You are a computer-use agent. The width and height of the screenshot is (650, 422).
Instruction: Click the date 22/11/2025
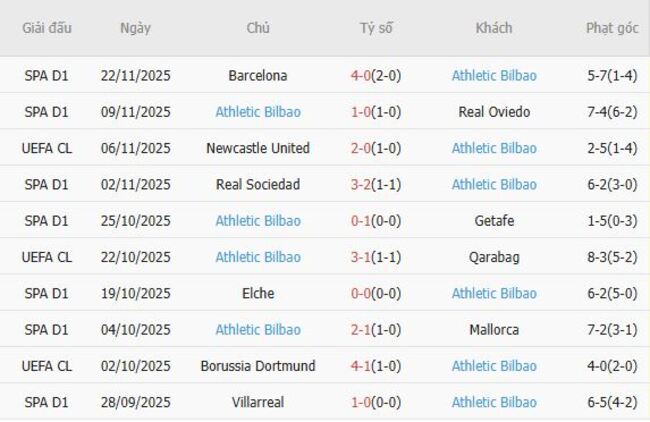click(136, 75)
